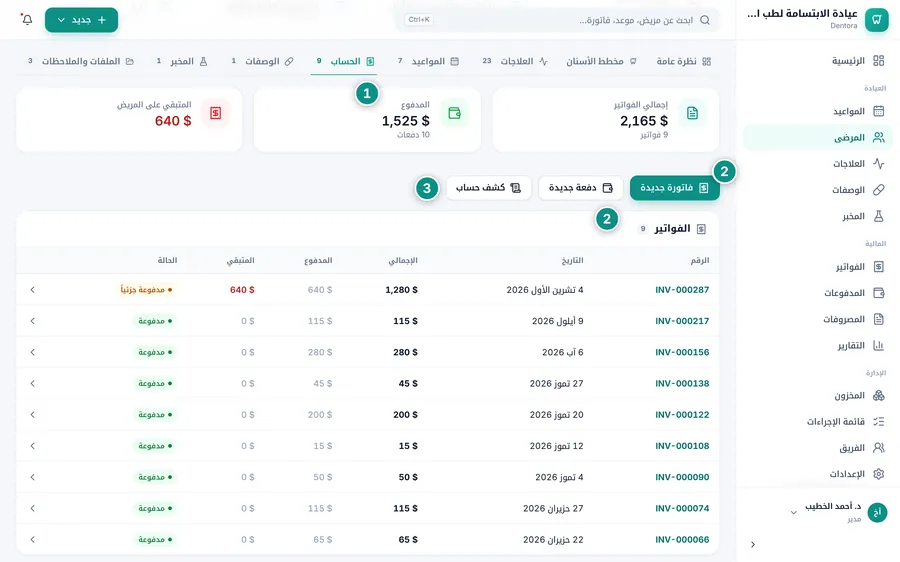900x562 pixels.
Task: Click the invoice icon beside الفواتير heading
Action: [701, 229]
